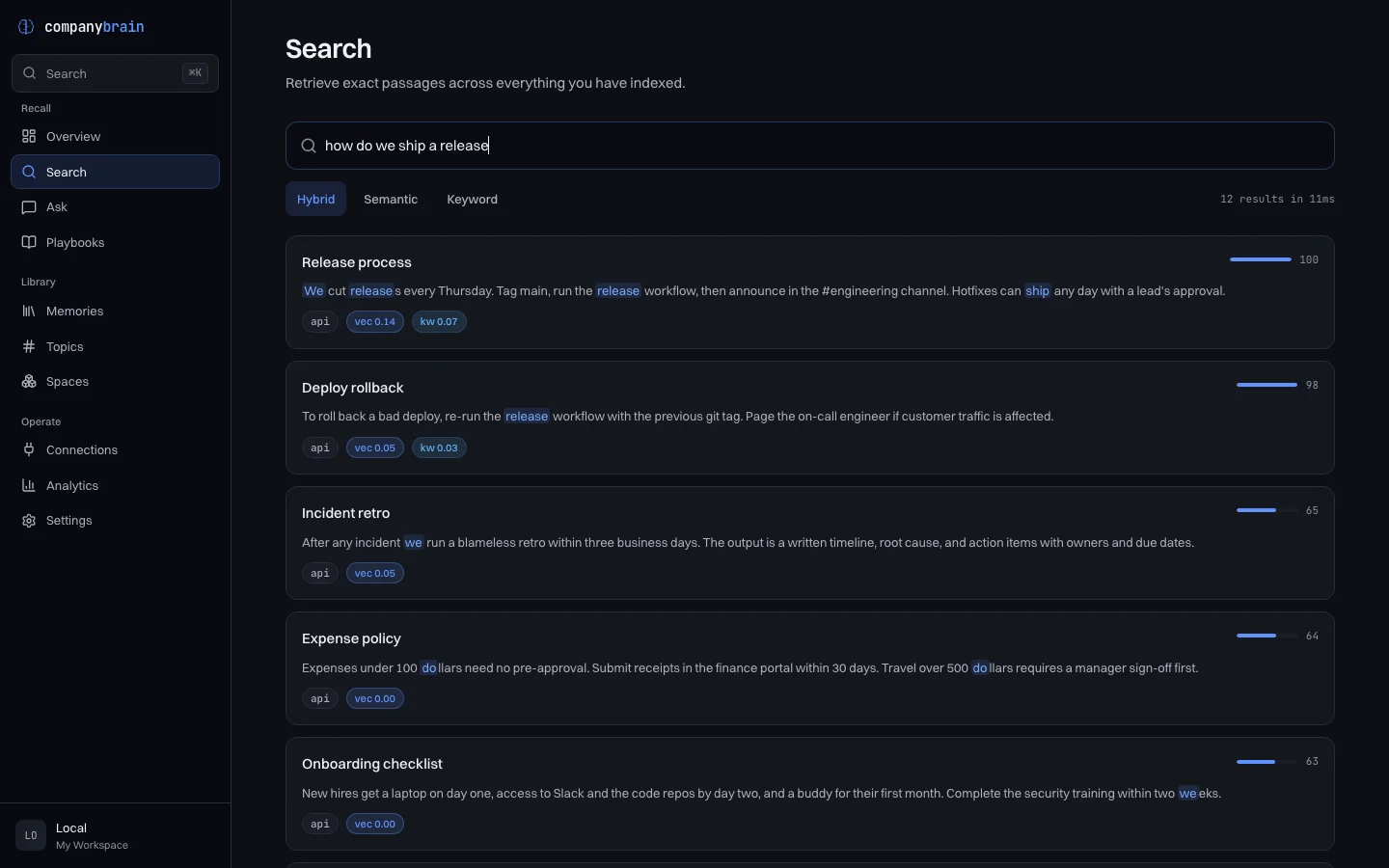Open the Onboarding checklist result
Screen dimensions: 1389x868
coord(810,794)
